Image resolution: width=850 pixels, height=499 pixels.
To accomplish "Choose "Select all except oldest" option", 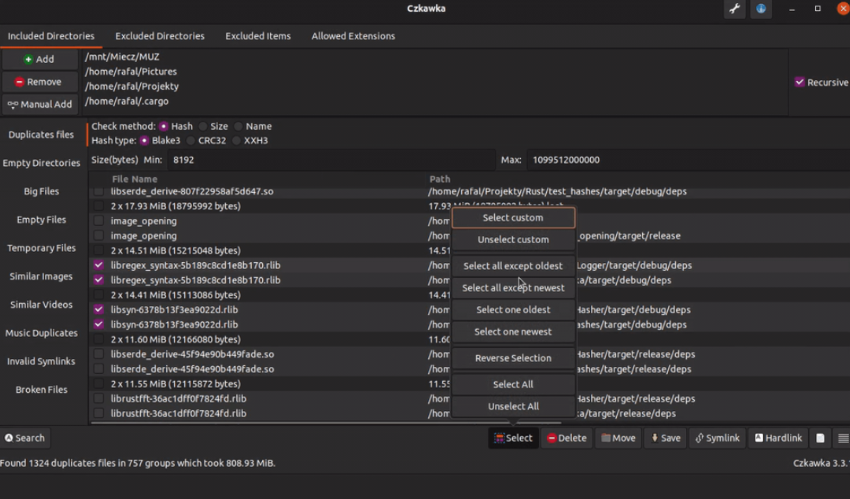I will (513, 266).
